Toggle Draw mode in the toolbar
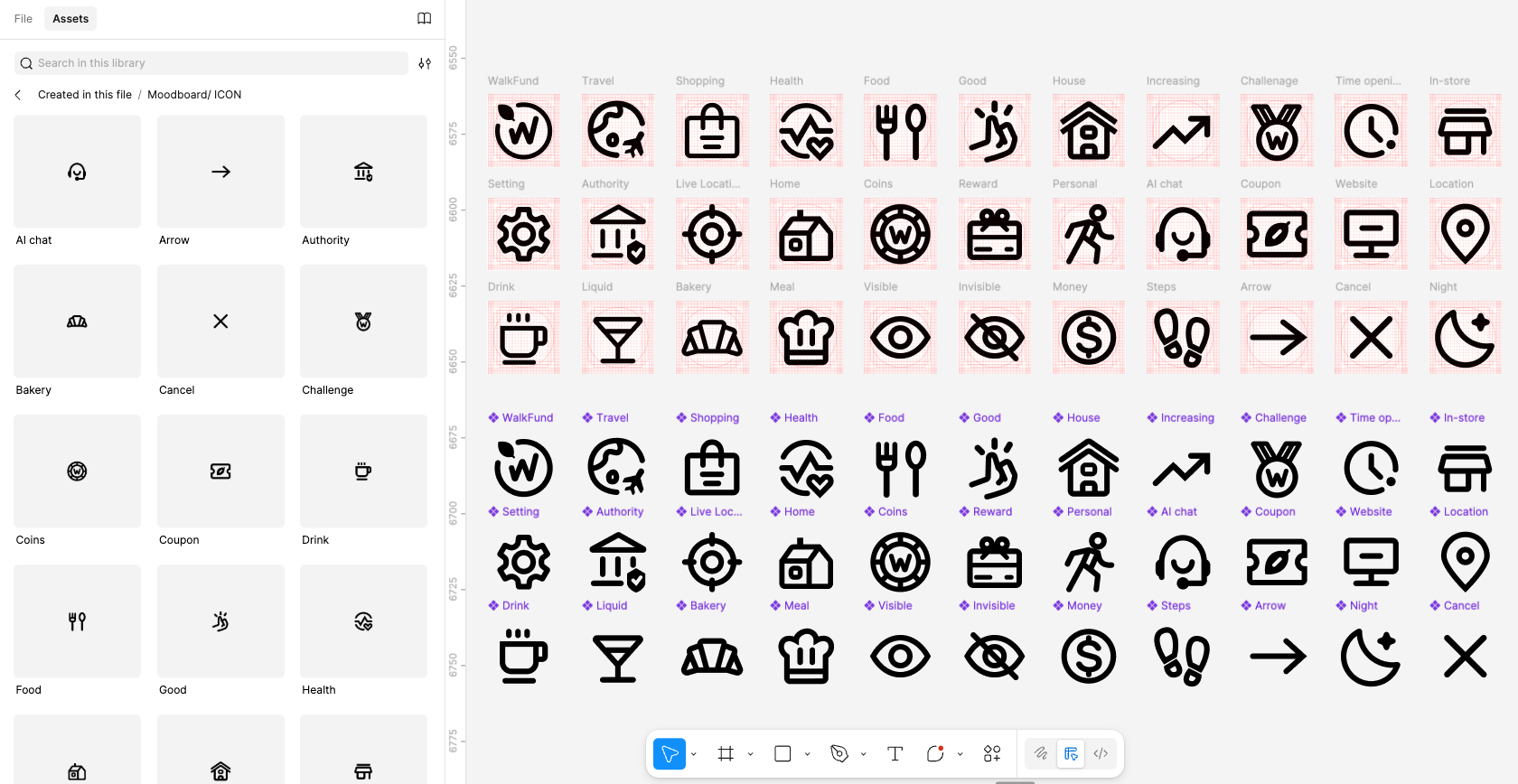The width and height of the screenshot is (1518, 784). (x=1041, y=753)
